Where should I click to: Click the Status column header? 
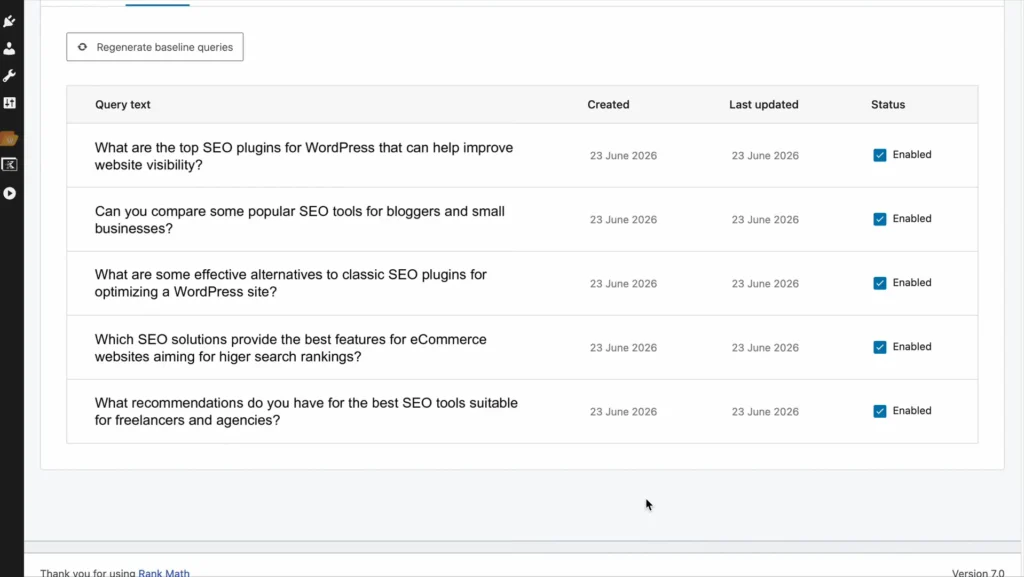(x=888, y=104)
